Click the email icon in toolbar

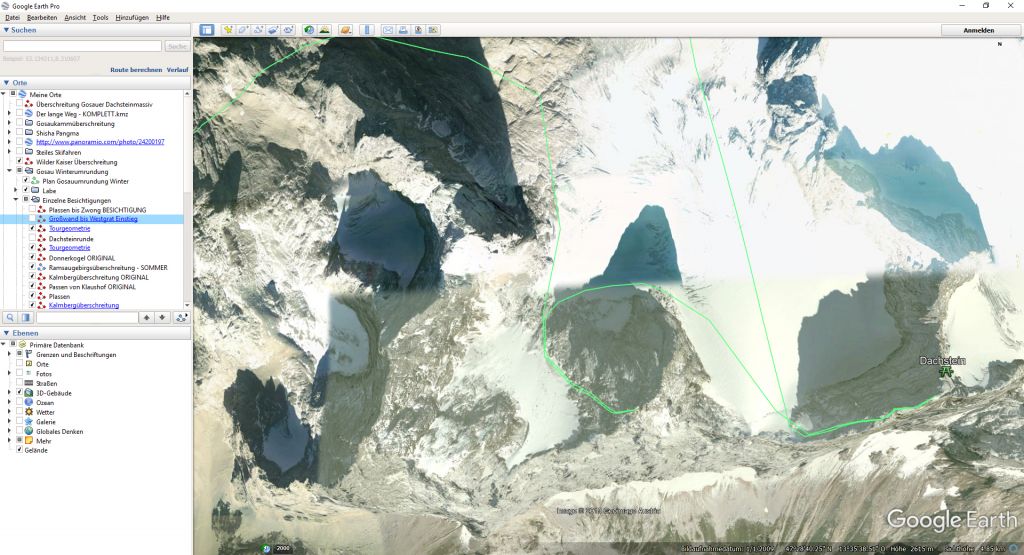[x=388, y=30]
